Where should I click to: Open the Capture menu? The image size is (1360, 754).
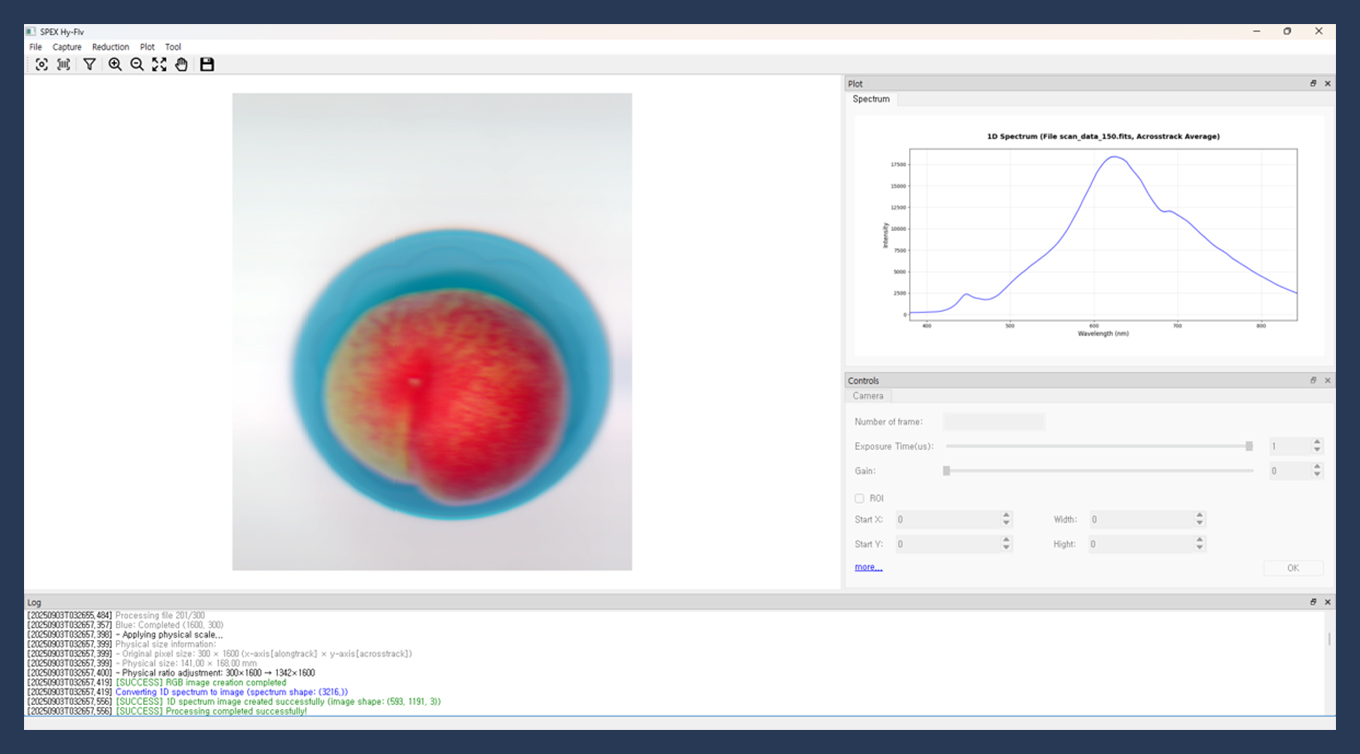point(67,47)
